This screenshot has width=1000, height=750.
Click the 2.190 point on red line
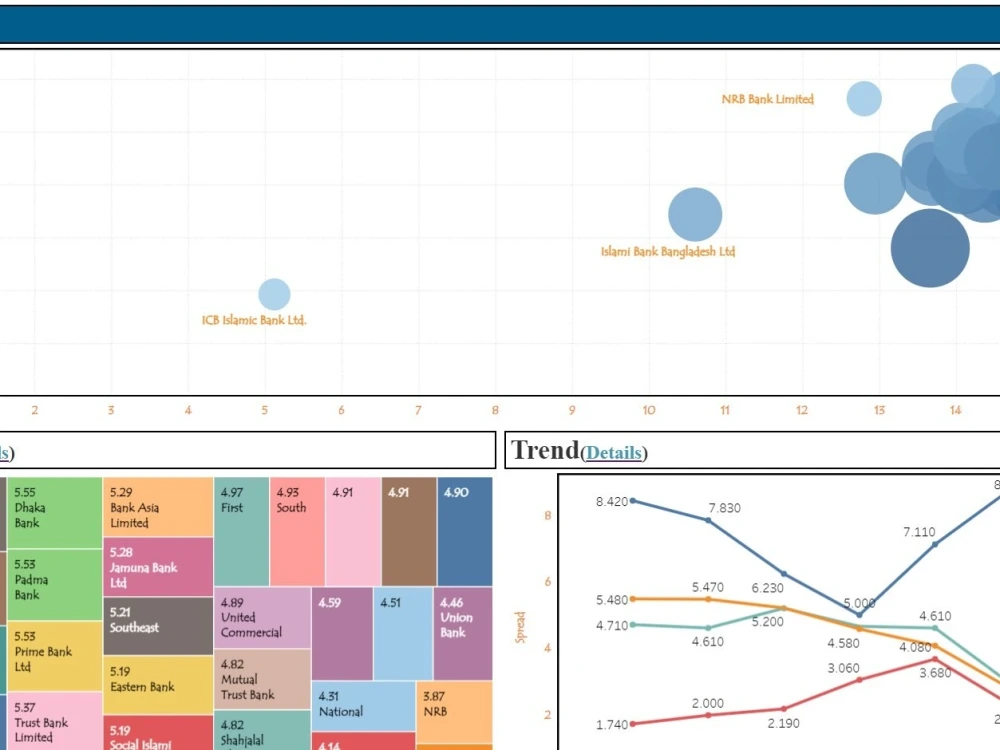(x=784, y=709)
